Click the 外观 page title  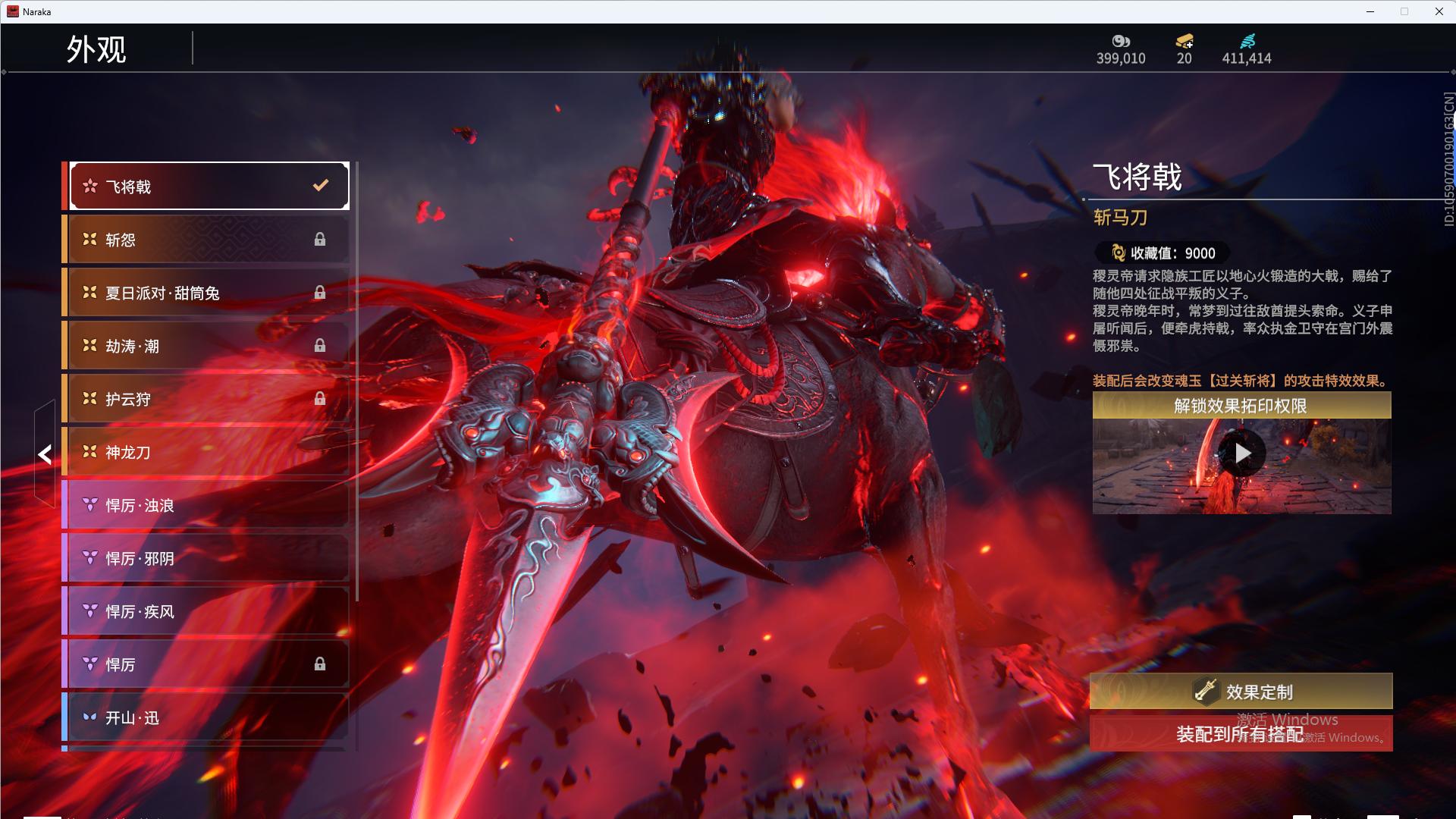tap(96, 49)
